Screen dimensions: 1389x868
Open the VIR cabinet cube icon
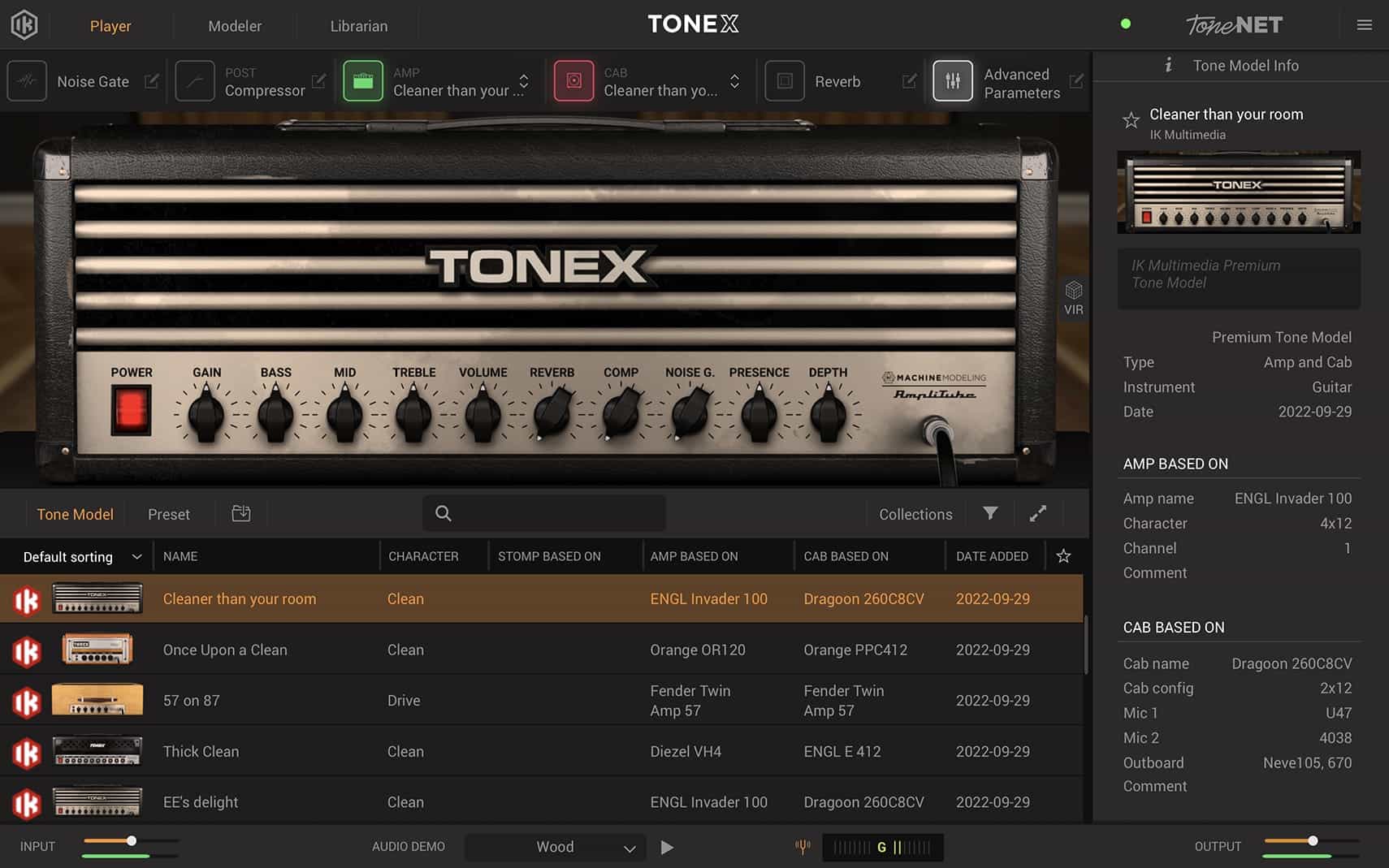click(1074, 291)
